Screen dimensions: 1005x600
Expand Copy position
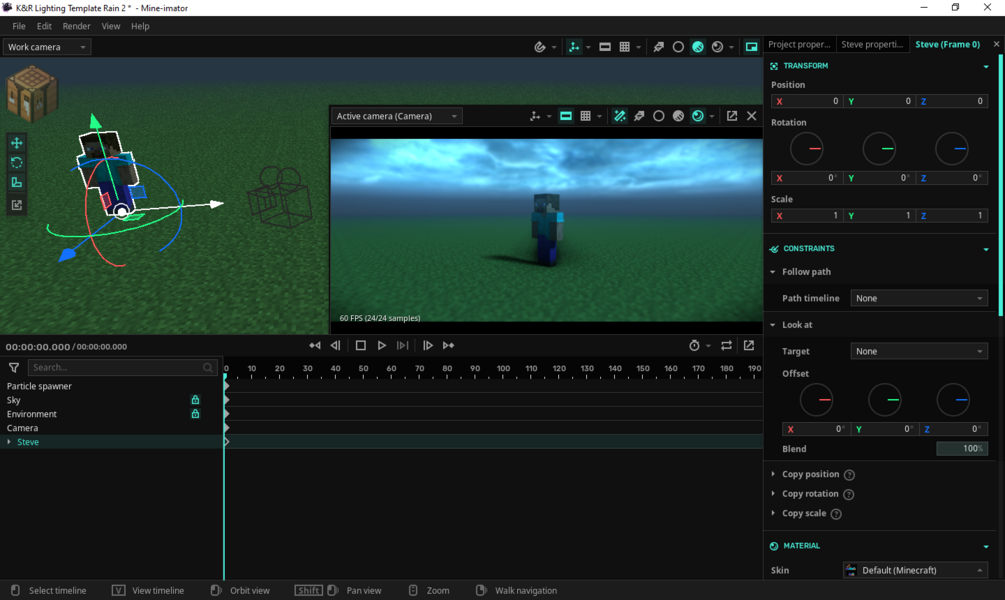(773, 474)
